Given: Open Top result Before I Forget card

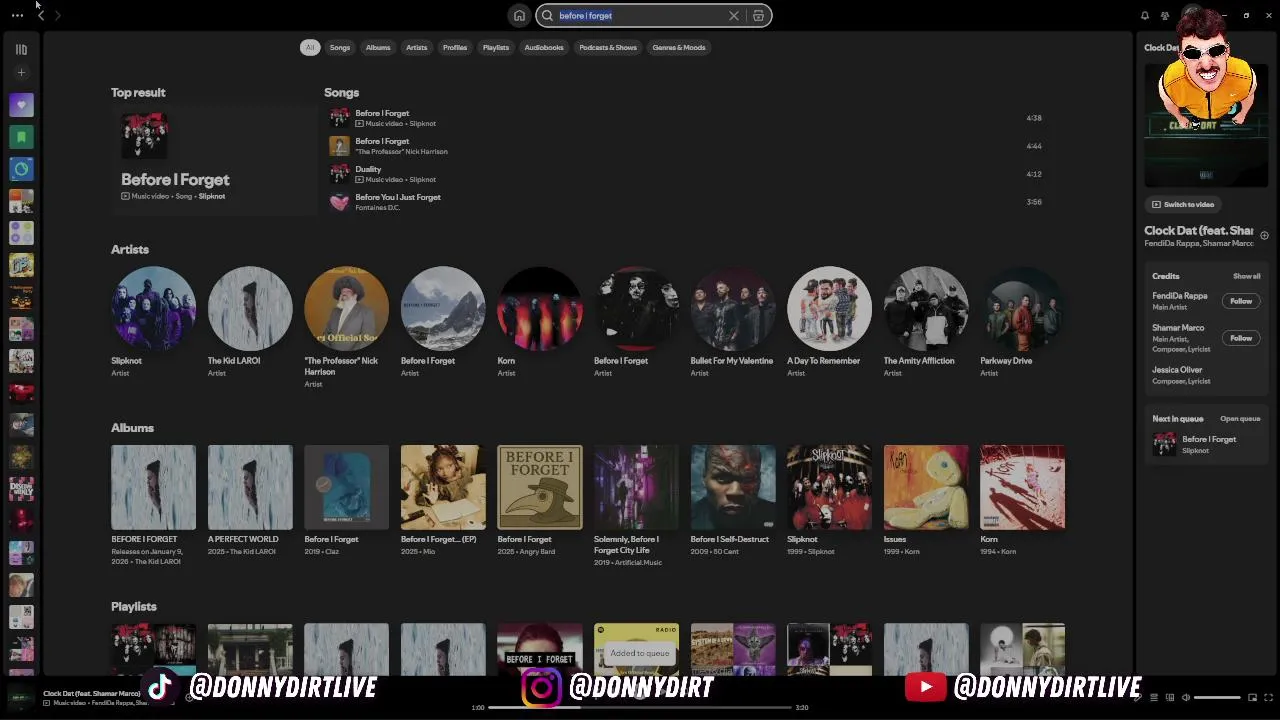Looking at the screenshot, I should [214, 160].
